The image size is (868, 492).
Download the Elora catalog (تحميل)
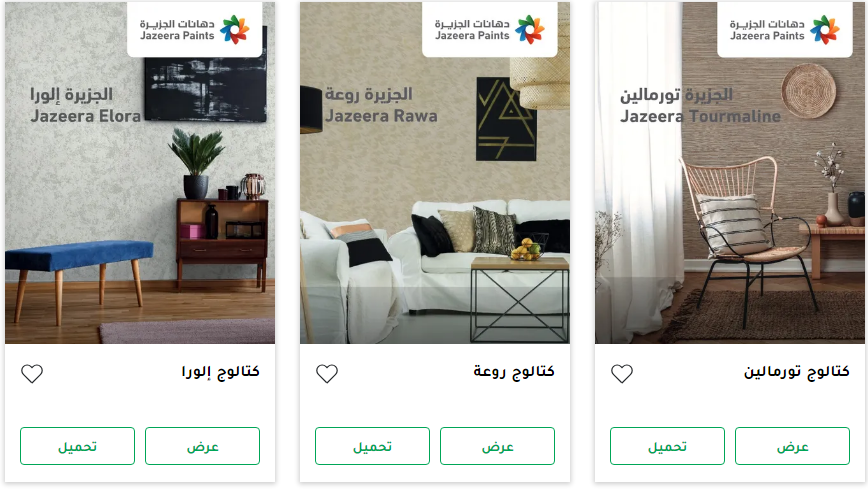tap(78, 446)
